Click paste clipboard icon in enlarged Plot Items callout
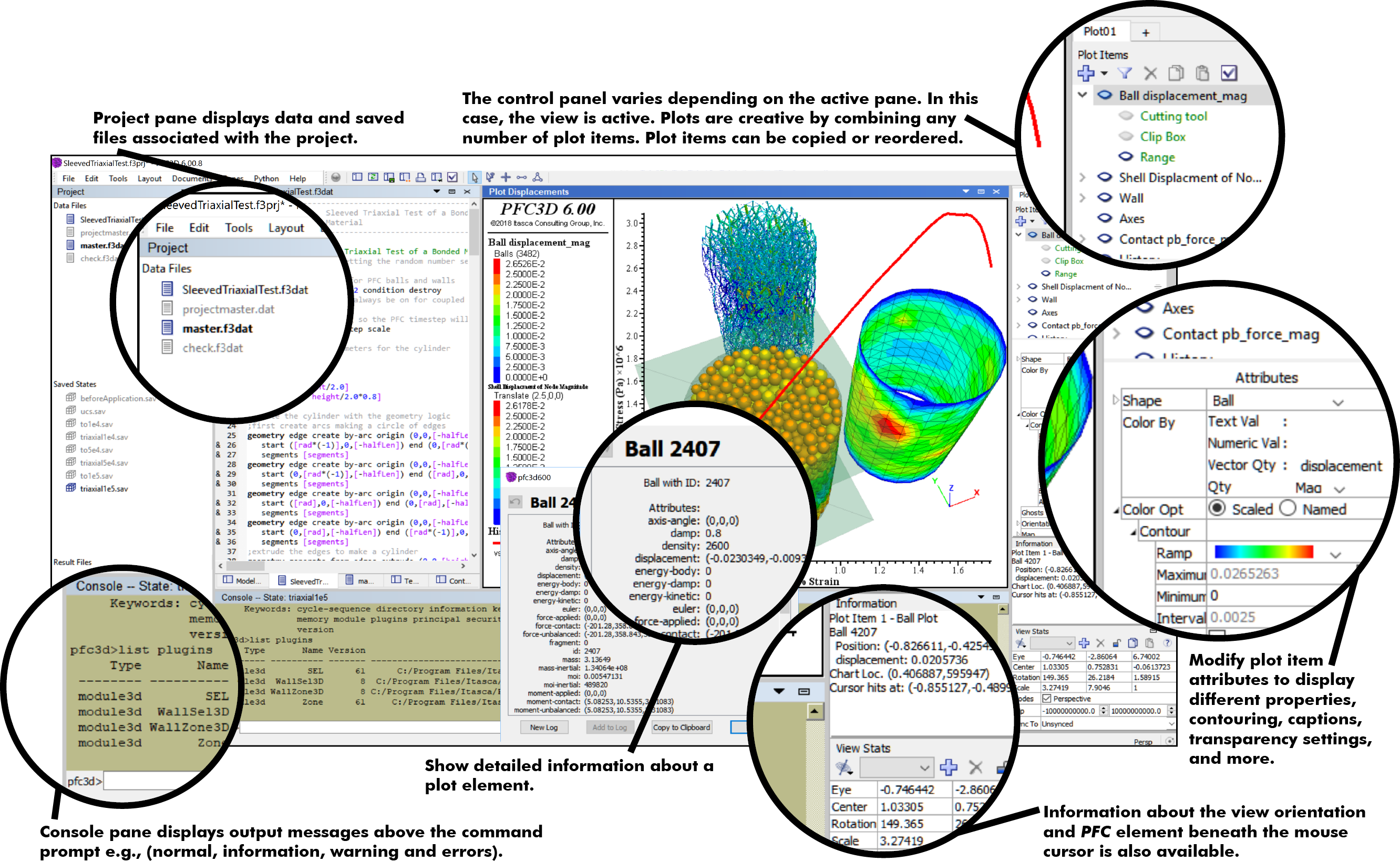This screenshot has height=862, width=1400. click(1202, 73)
